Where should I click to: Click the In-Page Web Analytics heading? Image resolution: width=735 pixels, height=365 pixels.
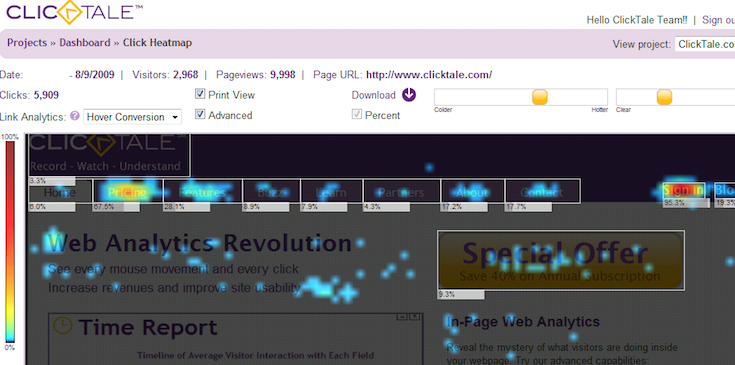pyautogui.click(x=523, y=321)
